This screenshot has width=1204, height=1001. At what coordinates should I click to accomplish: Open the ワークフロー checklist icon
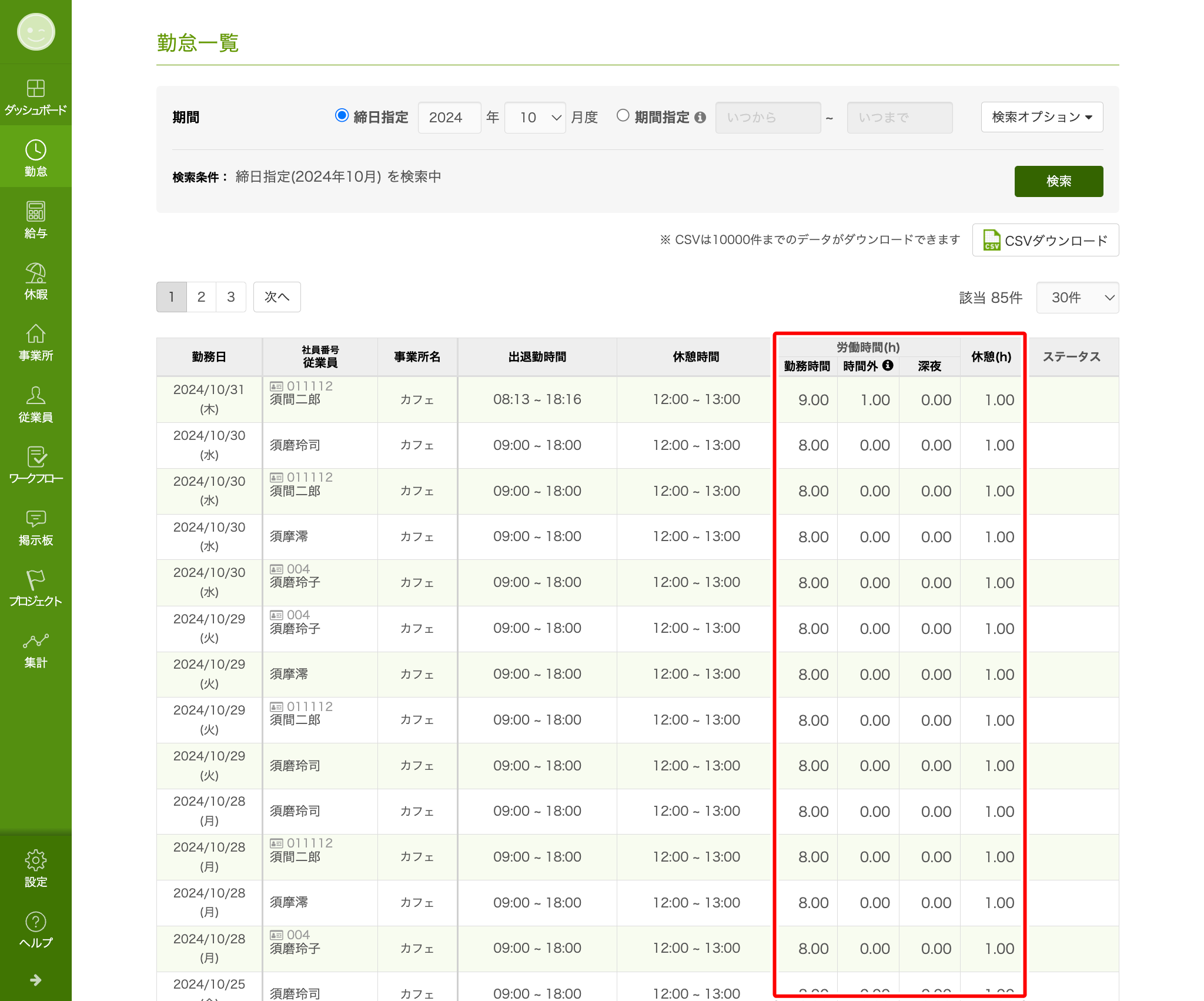click(x=36, y=457)
